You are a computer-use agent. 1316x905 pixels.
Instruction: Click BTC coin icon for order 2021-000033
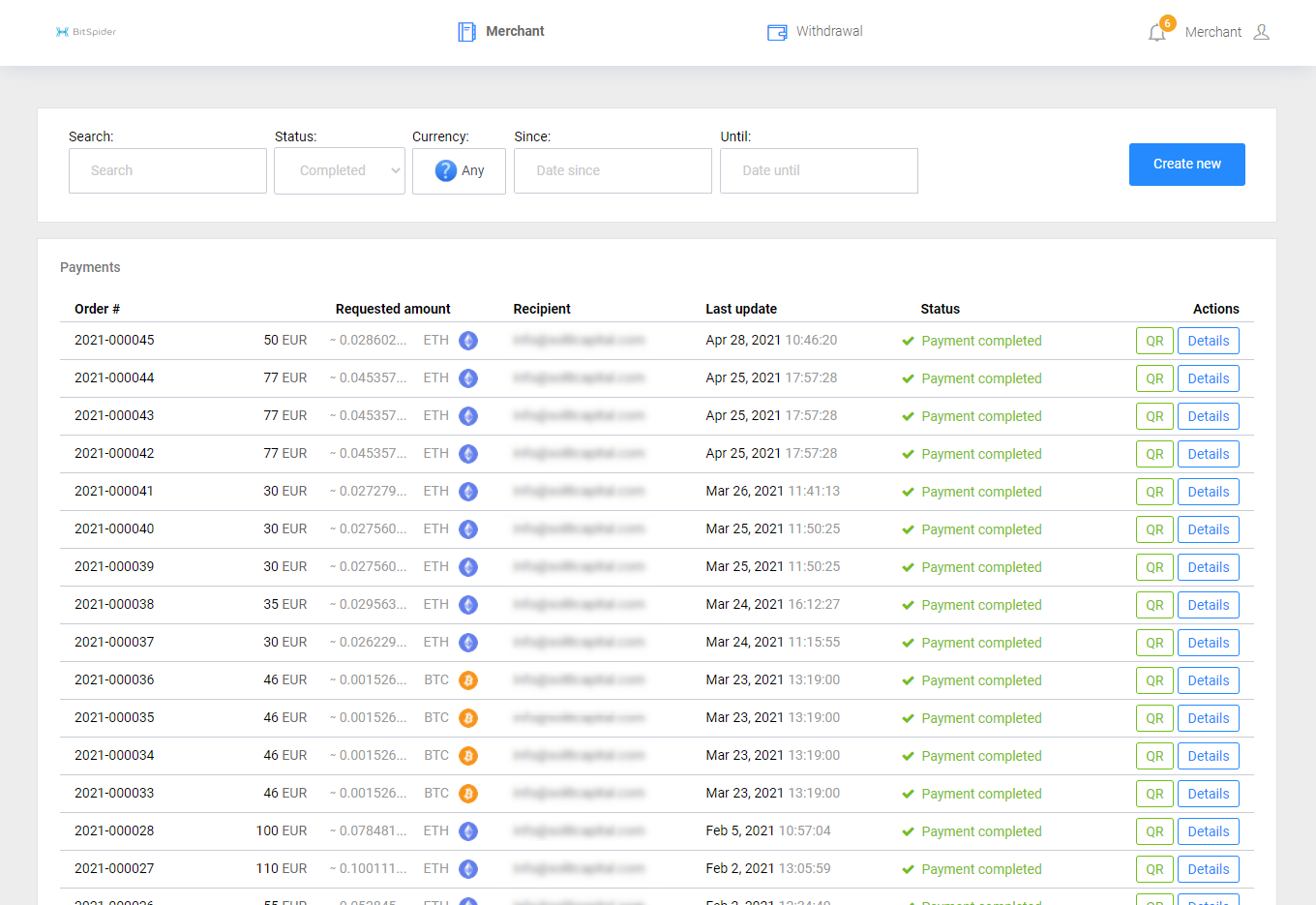point(468,794)
